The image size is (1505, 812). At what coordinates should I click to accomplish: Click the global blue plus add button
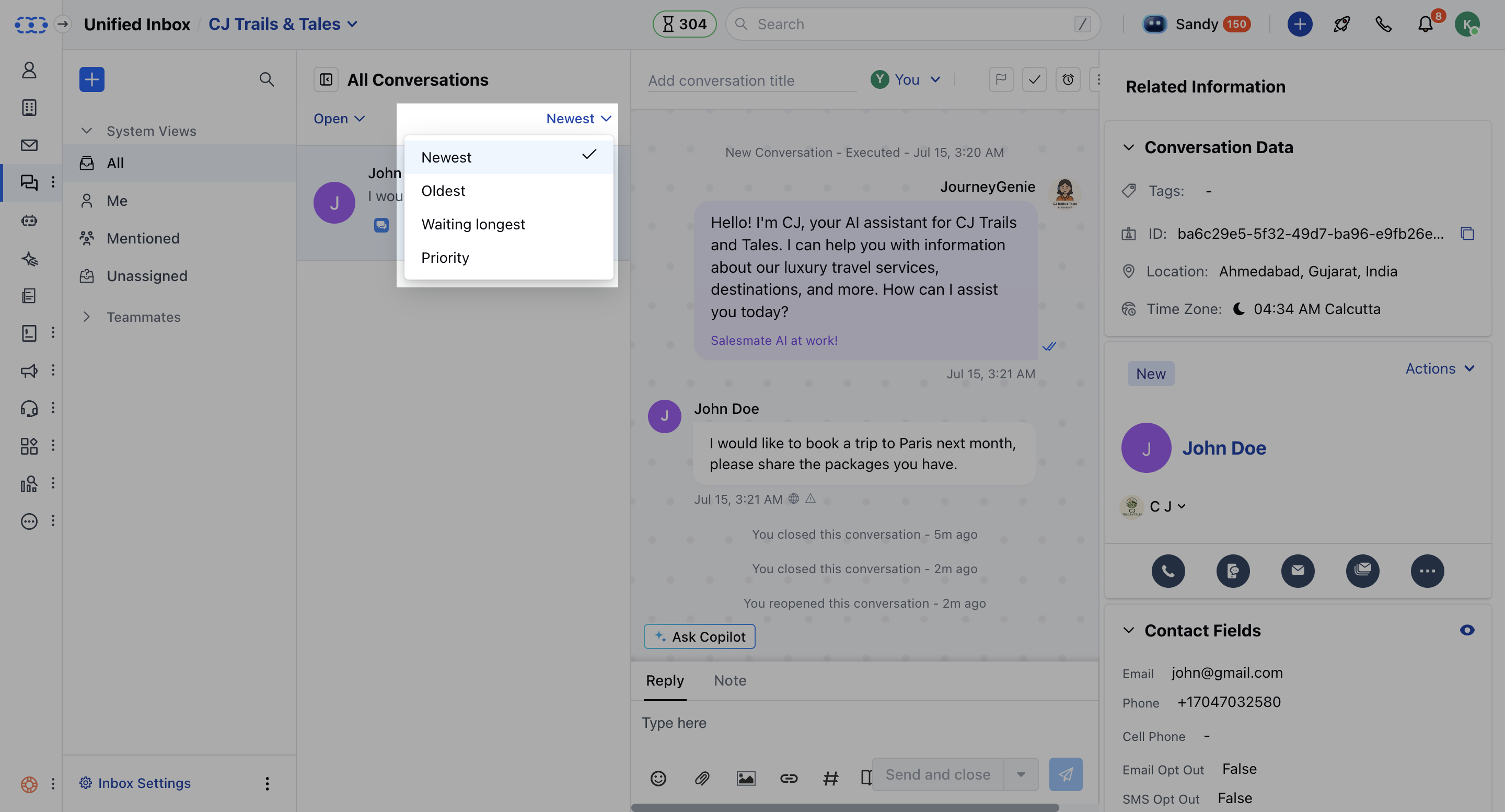1299,24
